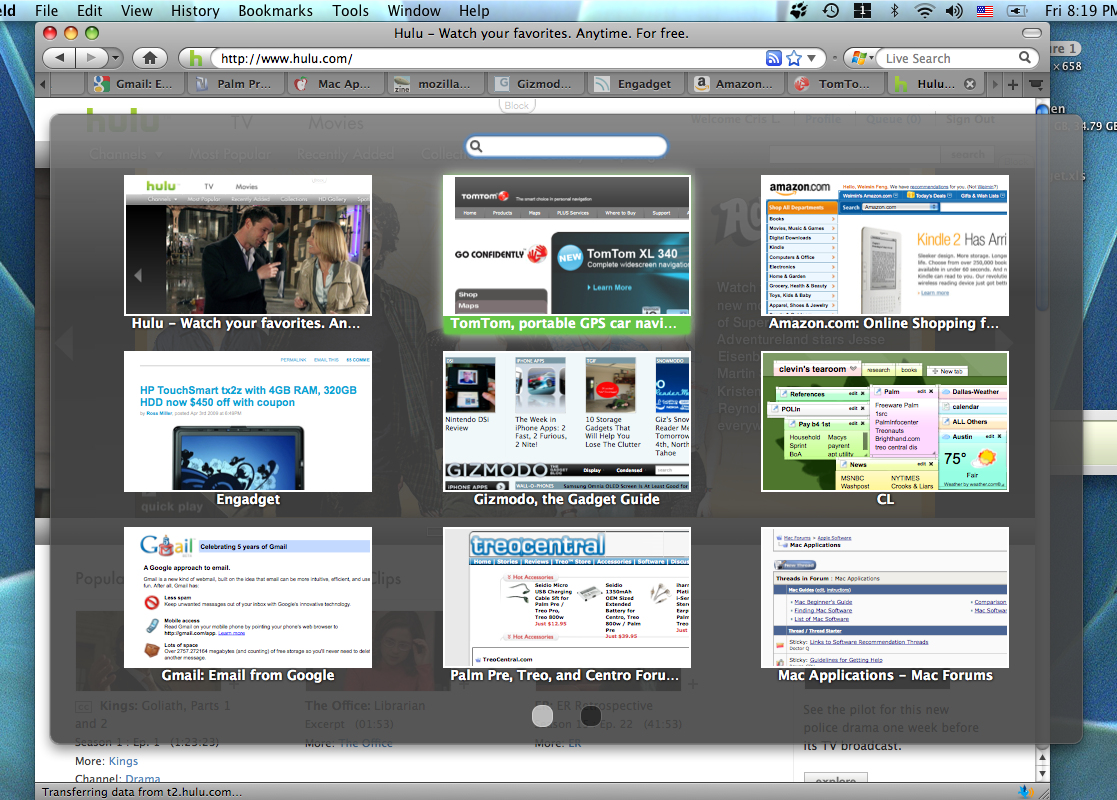Open the Bookmarks menu

[x=275, y=11]
